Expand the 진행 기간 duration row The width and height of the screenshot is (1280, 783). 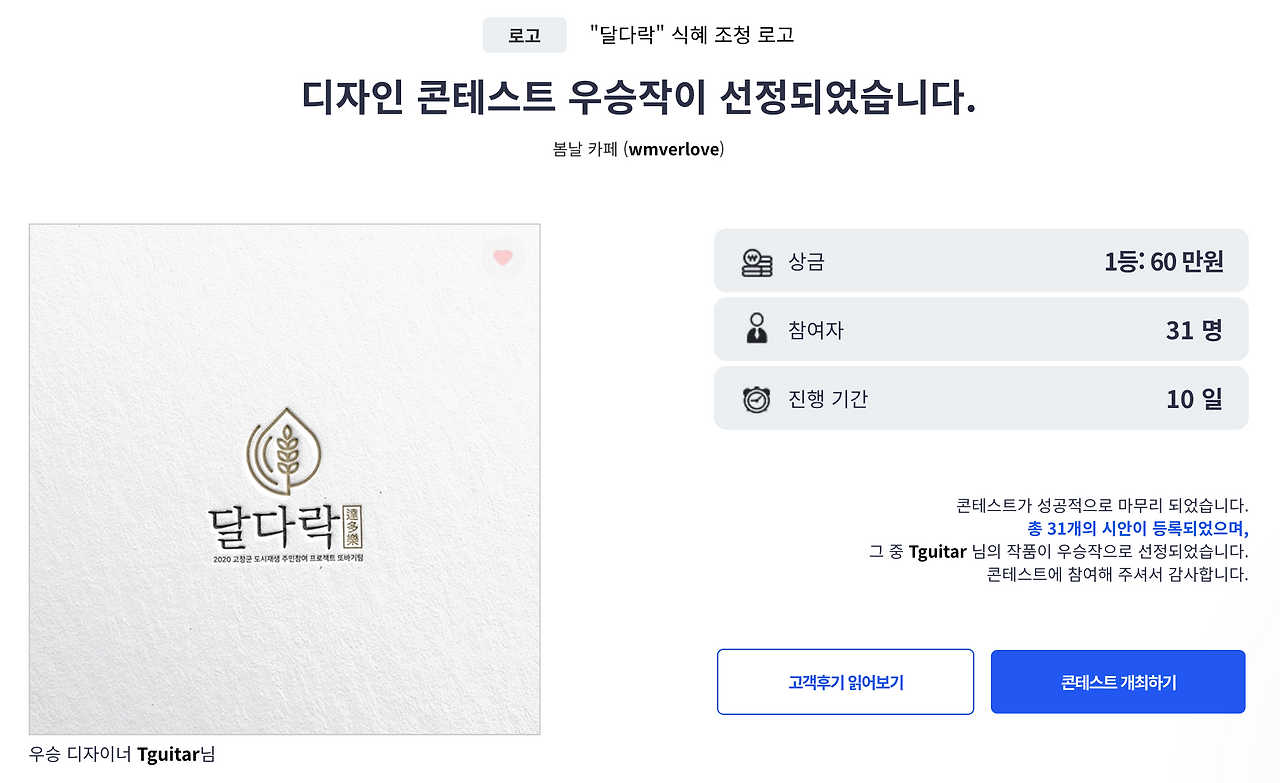point(981,397)
